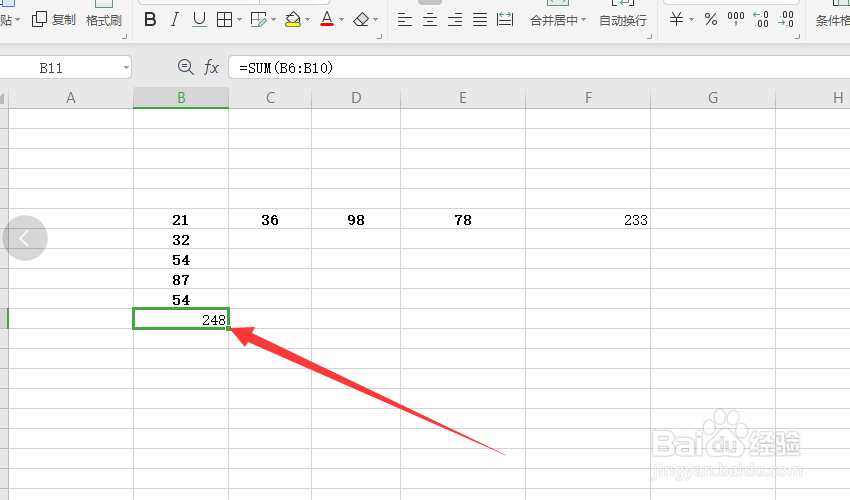Screen dimensions: 850x500
Task: Select column G header
Action: [x=713, y=98]
